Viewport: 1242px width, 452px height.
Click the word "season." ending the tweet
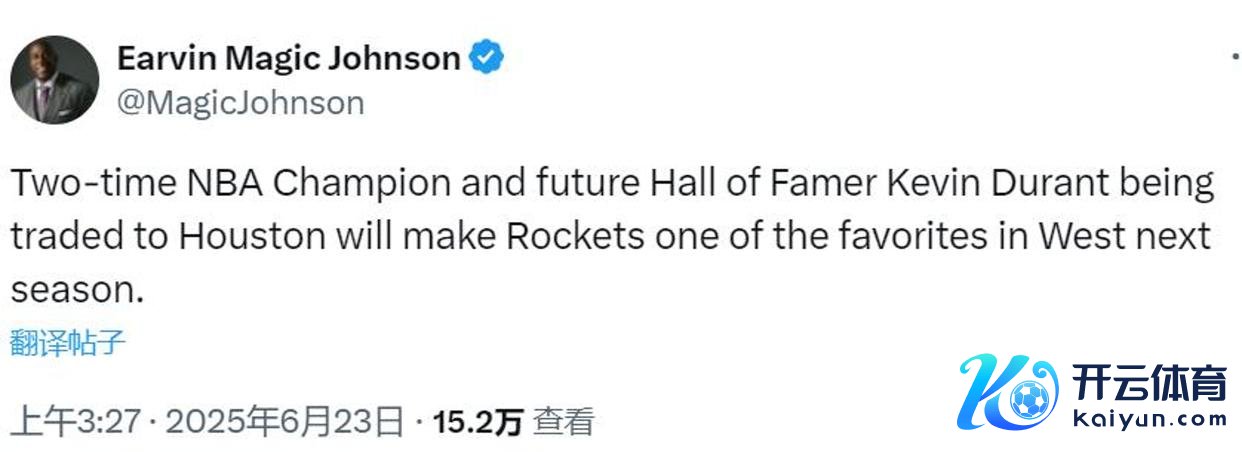pyautogui.click(x=72, y=290)
